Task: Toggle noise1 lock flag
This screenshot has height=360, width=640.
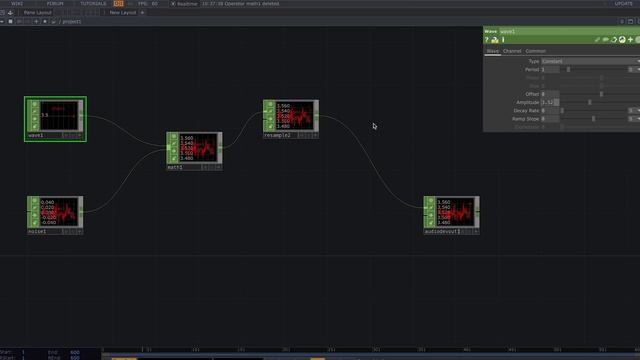Action: (35, 215)
